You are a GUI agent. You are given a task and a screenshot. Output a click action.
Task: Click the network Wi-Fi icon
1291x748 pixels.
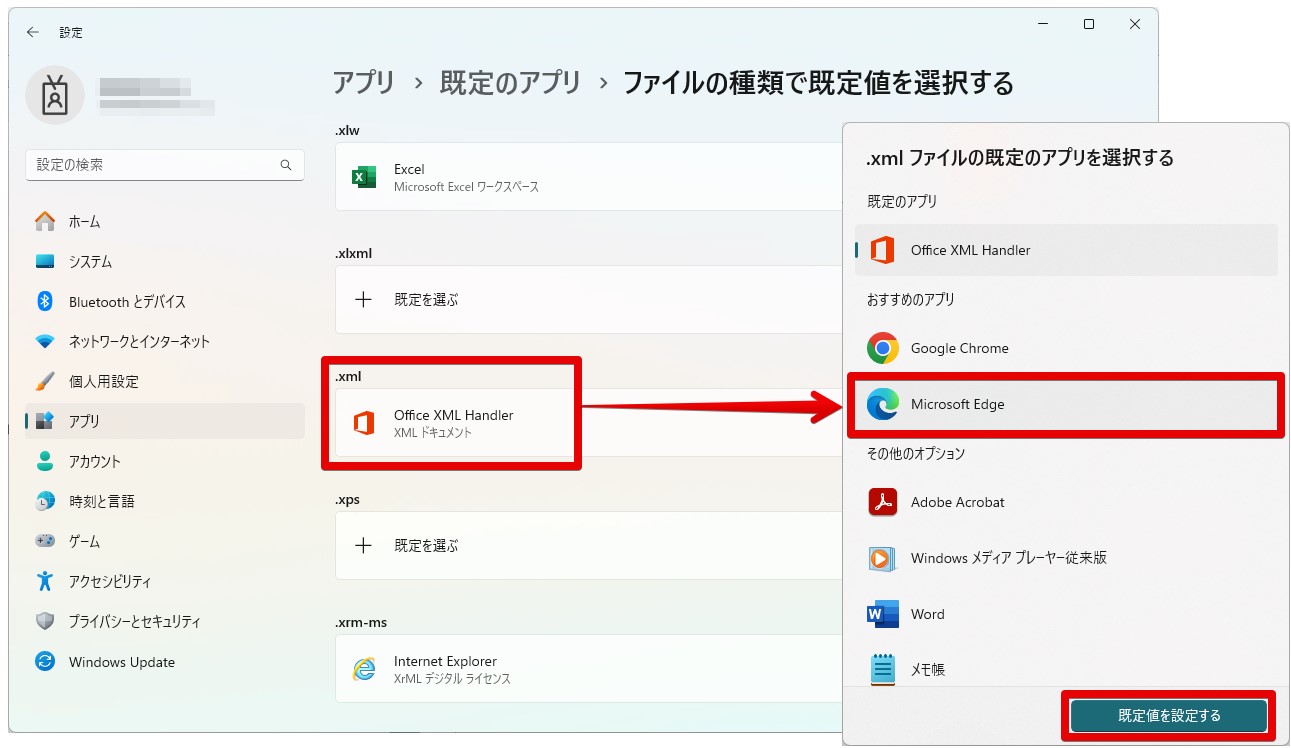click(x=45, y=341)
